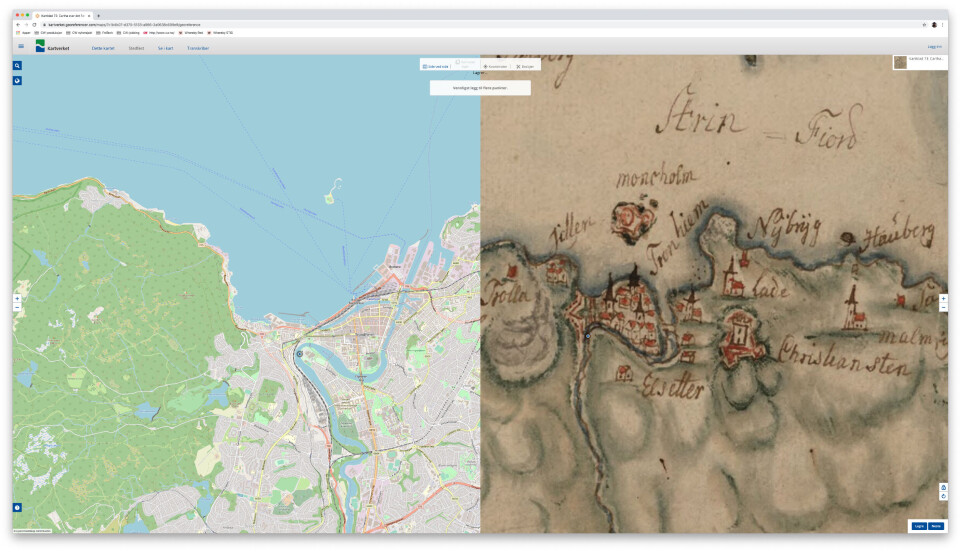
Task: Open the Chrome profile avatar
Action: [x=934, y=24]
